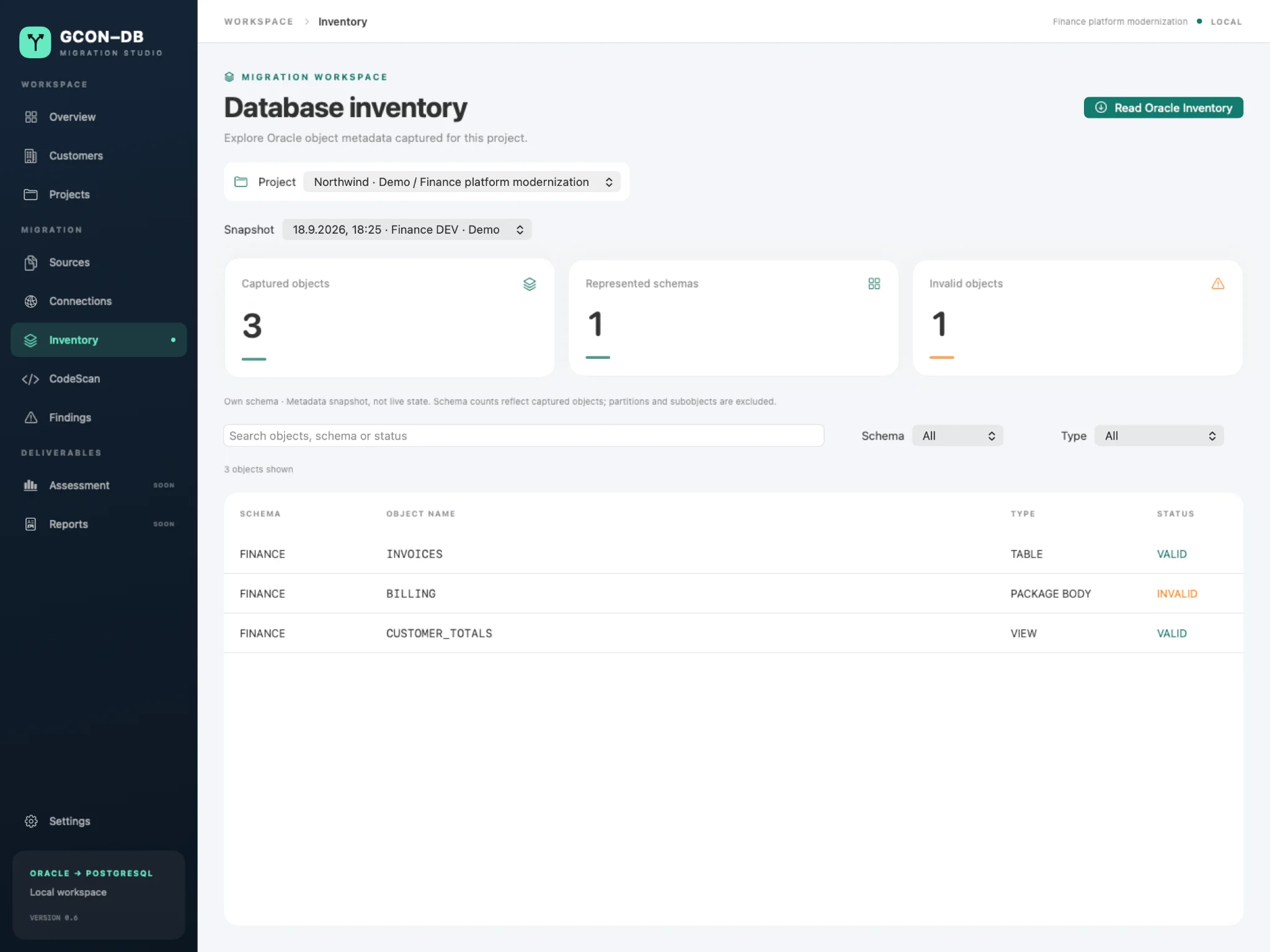This screenshot has width=1270, height=952.
Task: Click the VIEW type cell
Action: coord(1024,633)
